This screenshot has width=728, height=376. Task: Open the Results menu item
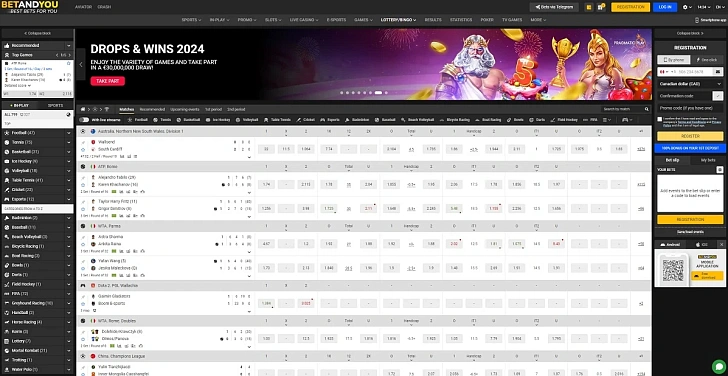tap(433, 20)
